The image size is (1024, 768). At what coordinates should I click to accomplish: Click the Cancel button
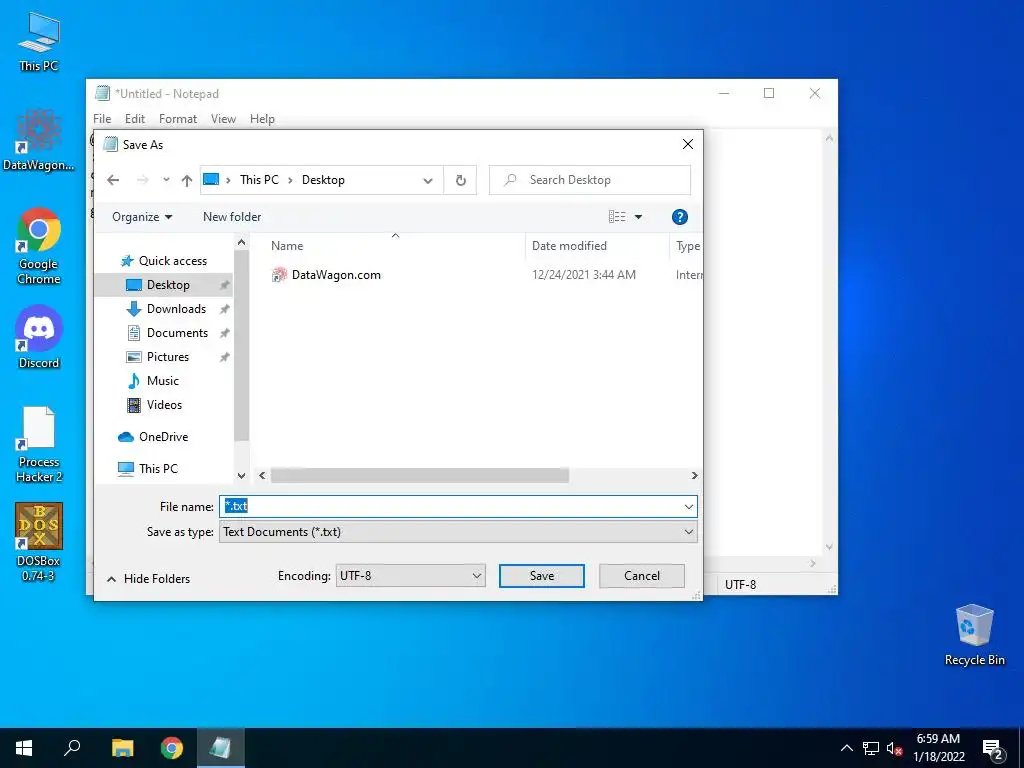pyautogui.click(x=641, y=575)
